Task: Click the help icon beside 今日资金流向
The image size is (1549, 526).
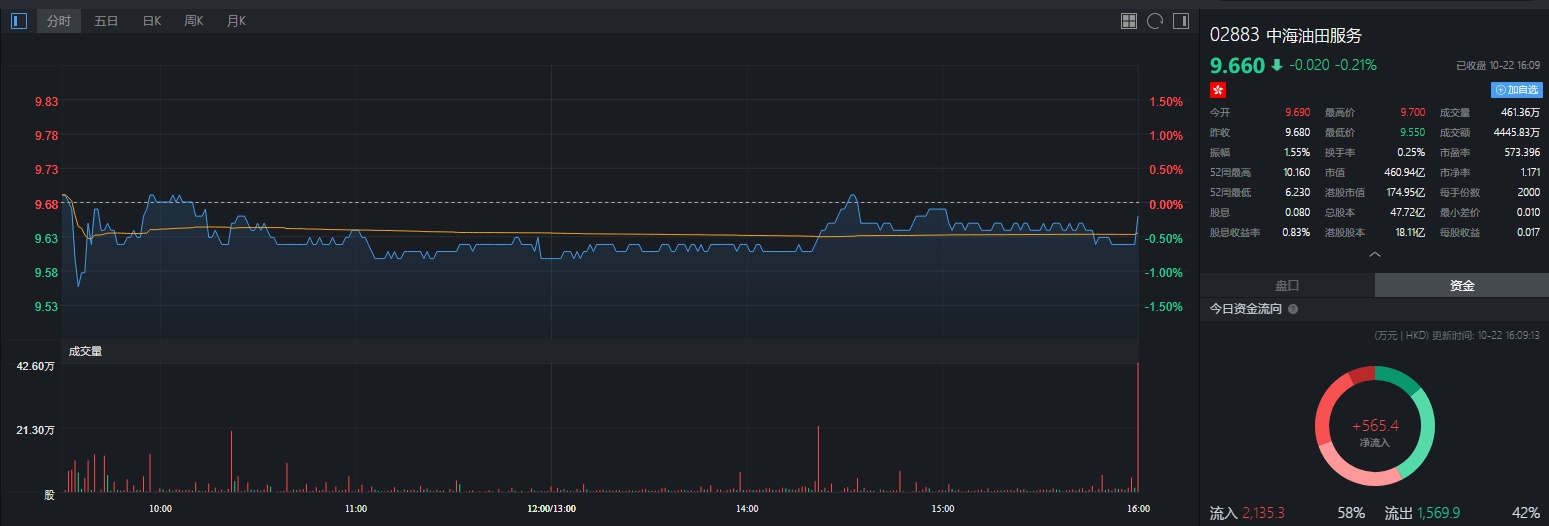Action: [1293, 309]
